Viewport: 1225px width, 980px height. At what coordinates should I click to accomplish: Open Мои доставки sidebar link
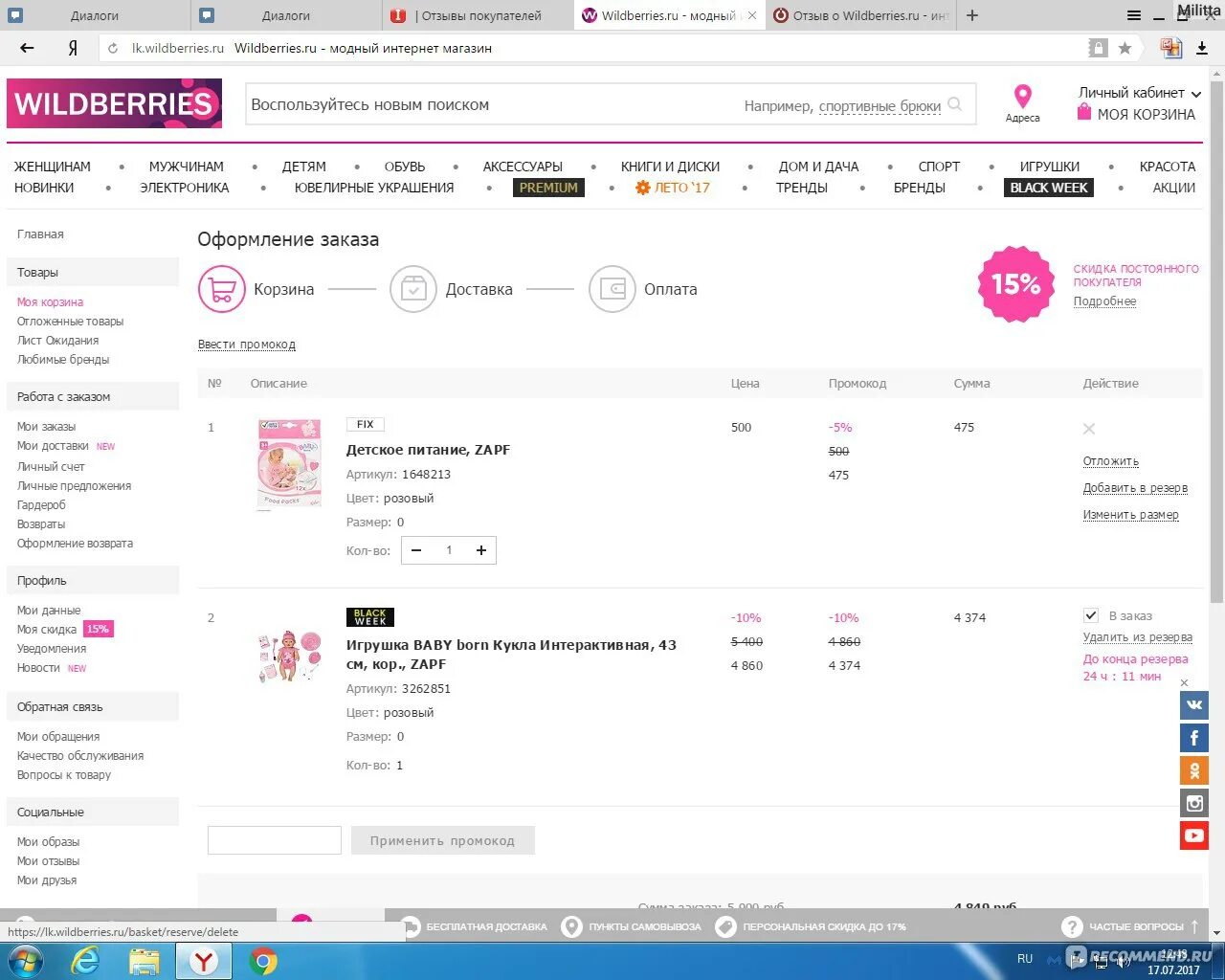[x=53, y=446]
